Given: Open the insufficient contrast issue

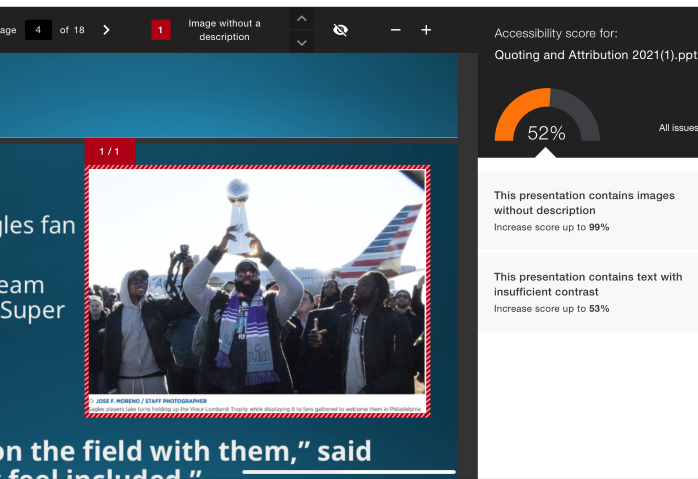Looking at the screenshot, I should click(x=587, y=292).
